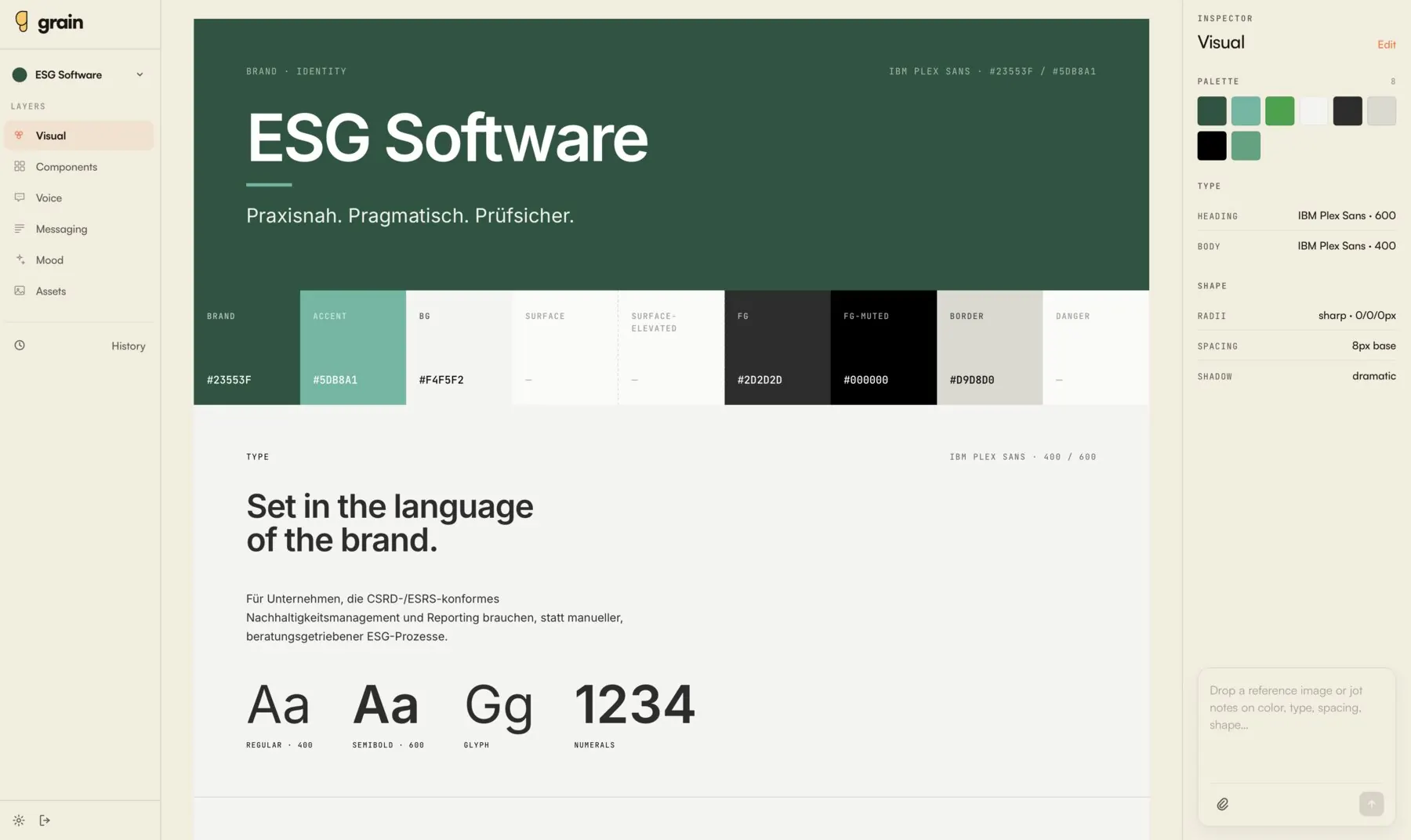Click the Components grid icon
Screen dimensions: 1411x840
[x=20, y=166]
